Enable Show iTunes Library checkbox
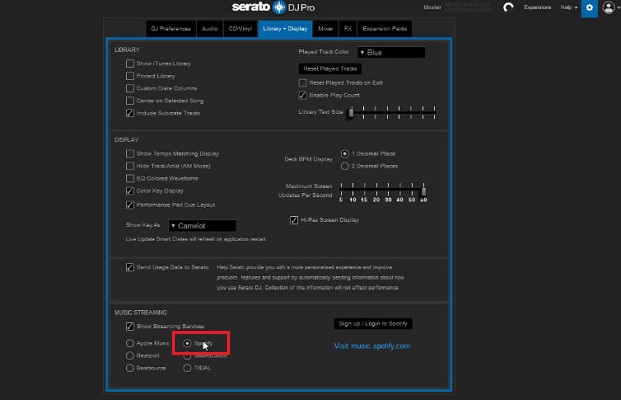621x400 pixels. click(x=130, y=63)
